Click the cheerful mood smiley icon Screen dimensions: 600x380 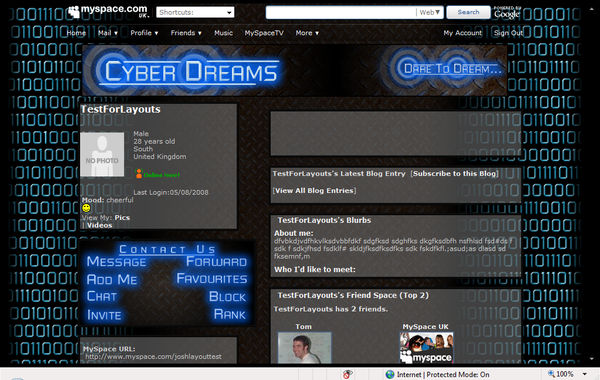tap(86, 208)
